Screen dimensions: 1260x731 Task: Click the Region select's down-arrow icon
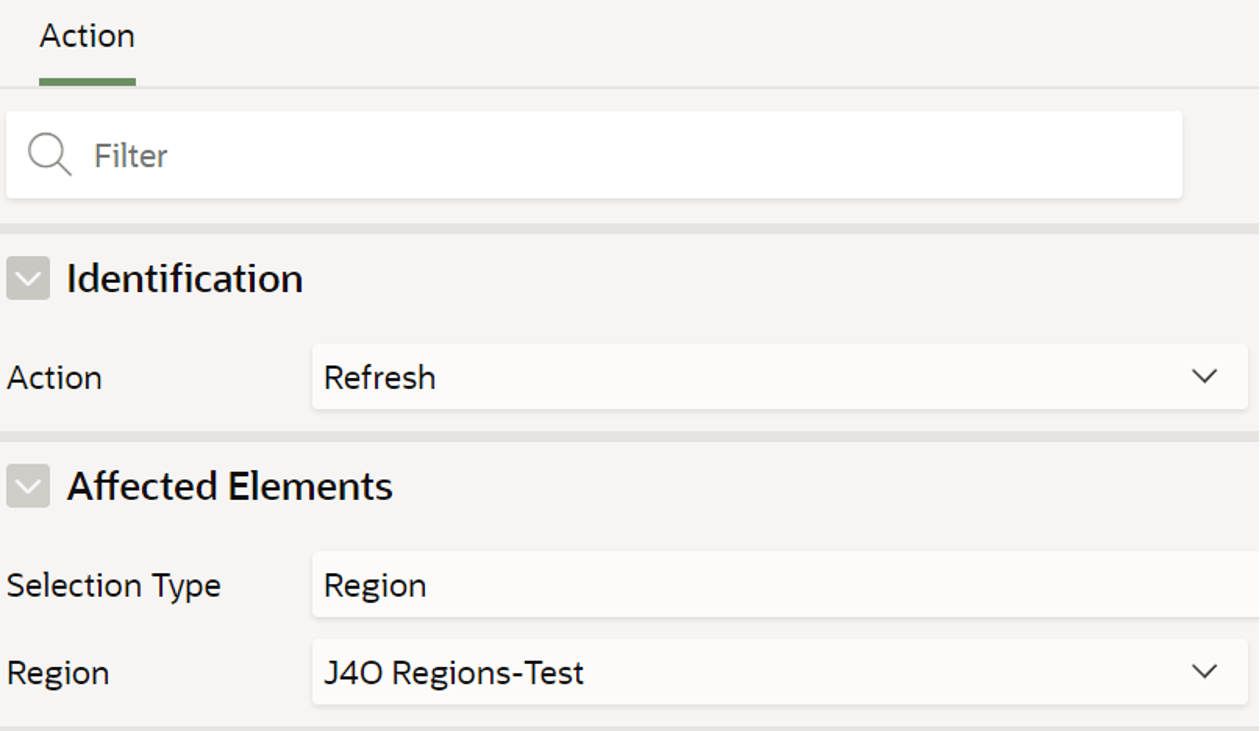pyautogui.click(x=1204, y=672)
